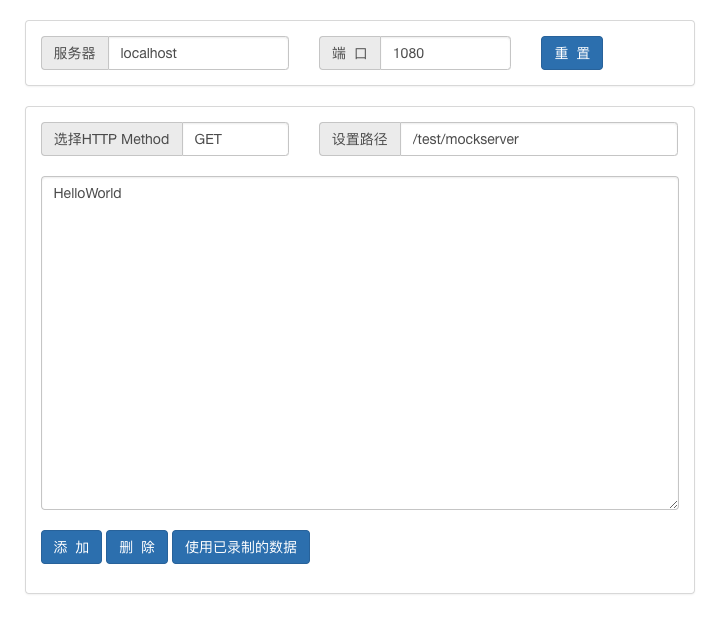Click the 添加 add button
This screenshot has width=723, height=623.
(71, 547)
